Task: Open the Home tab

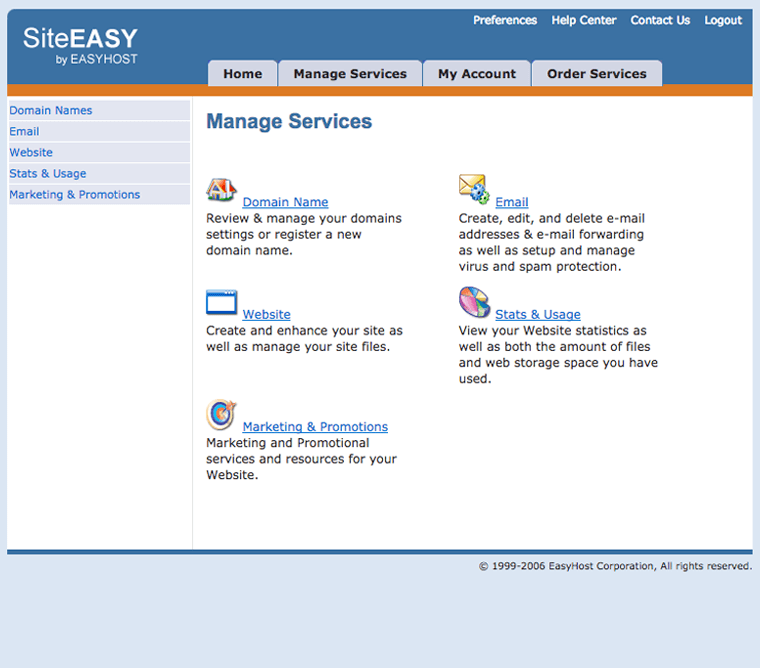Action: tap(242, 74)
